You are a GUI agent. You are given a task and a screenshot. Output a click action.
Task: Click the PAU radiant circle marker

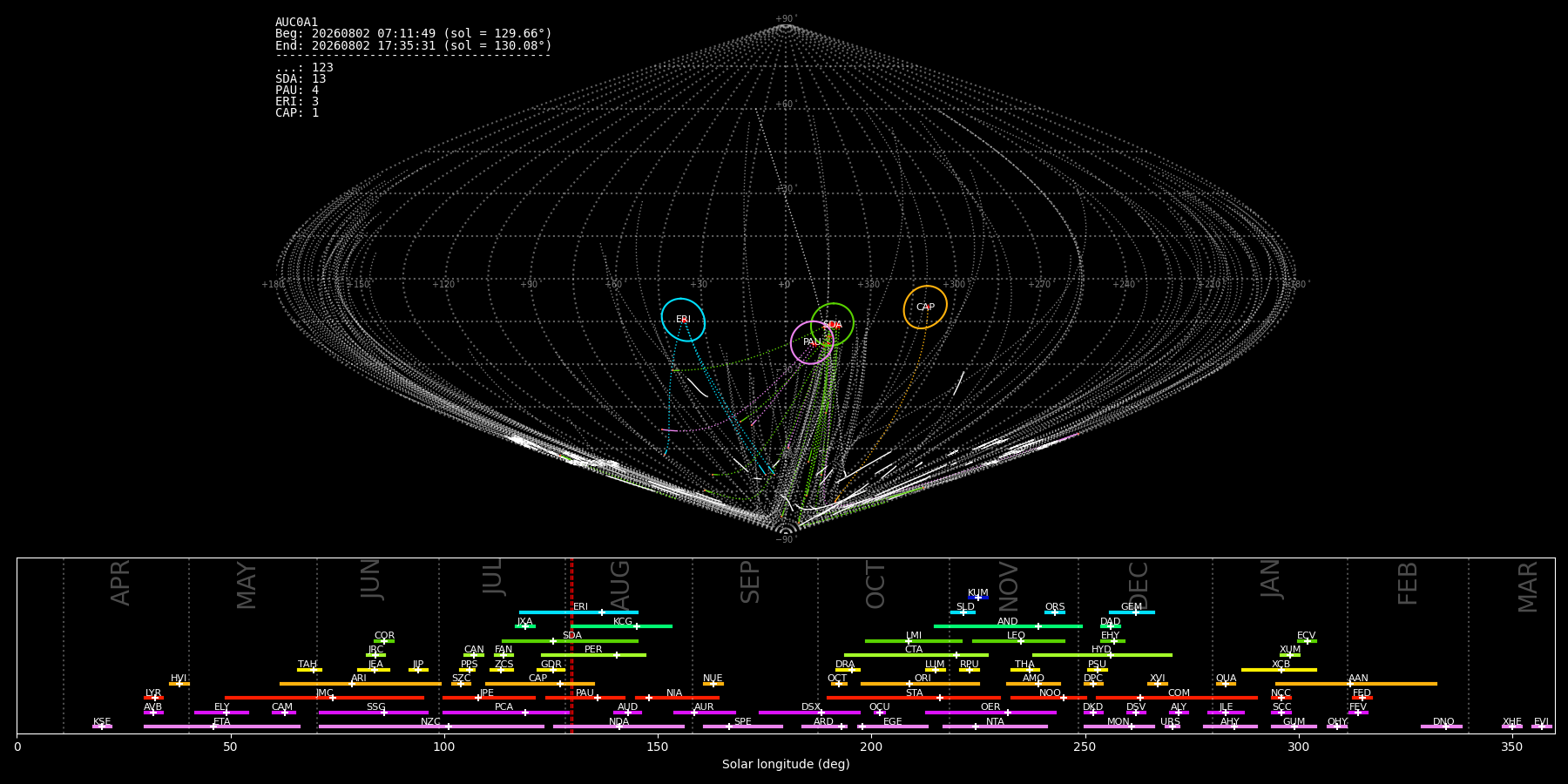tap(812, 342)
